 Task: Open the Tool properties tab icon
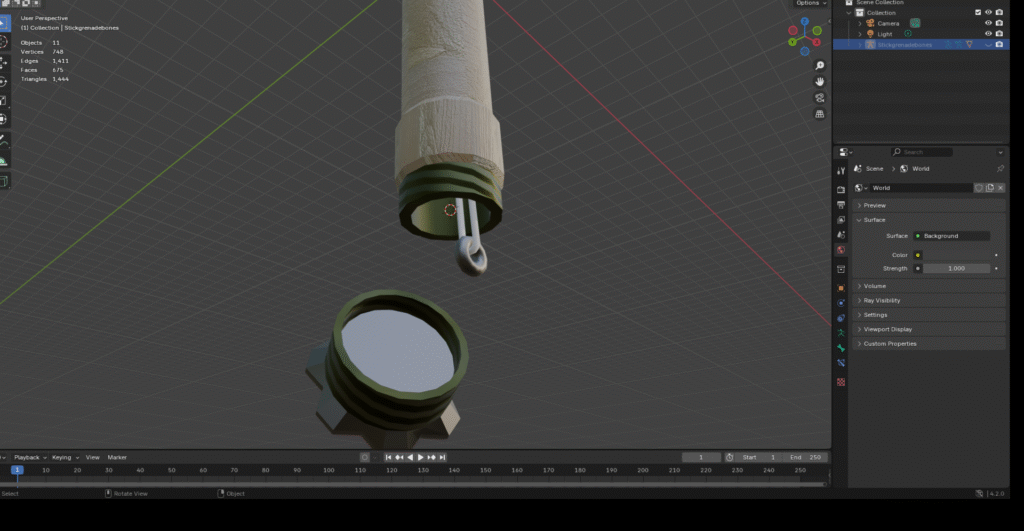pos(841,171)
